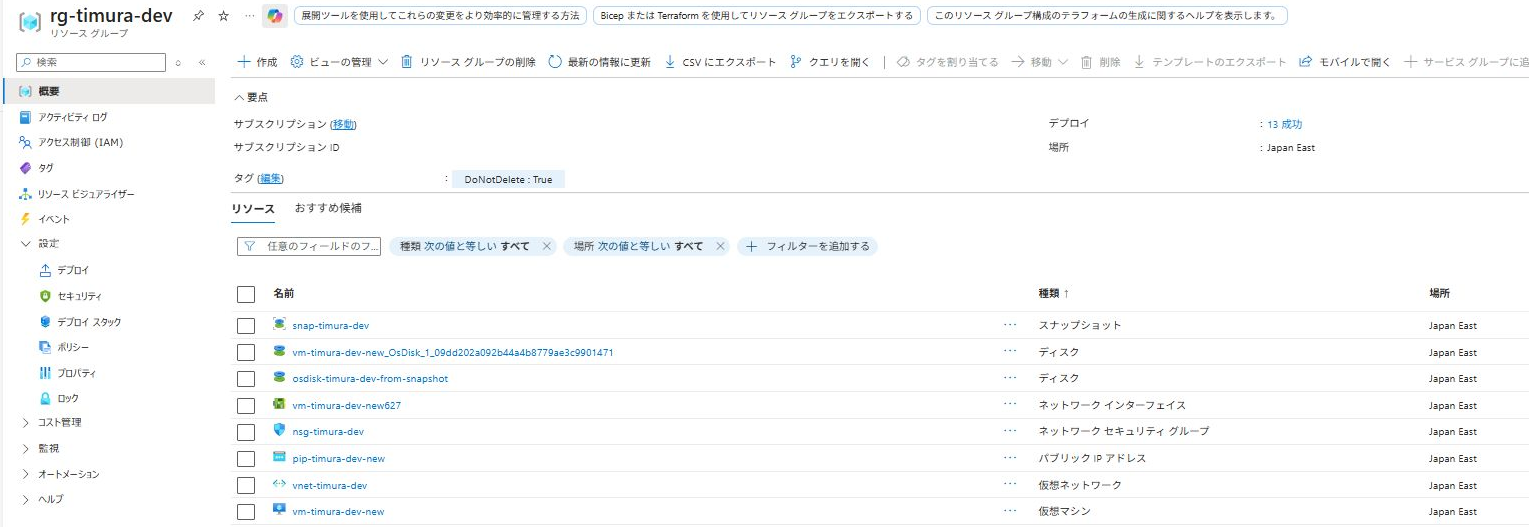Click the vm-timura-dev-new virtual machine icon

[279, 510]
